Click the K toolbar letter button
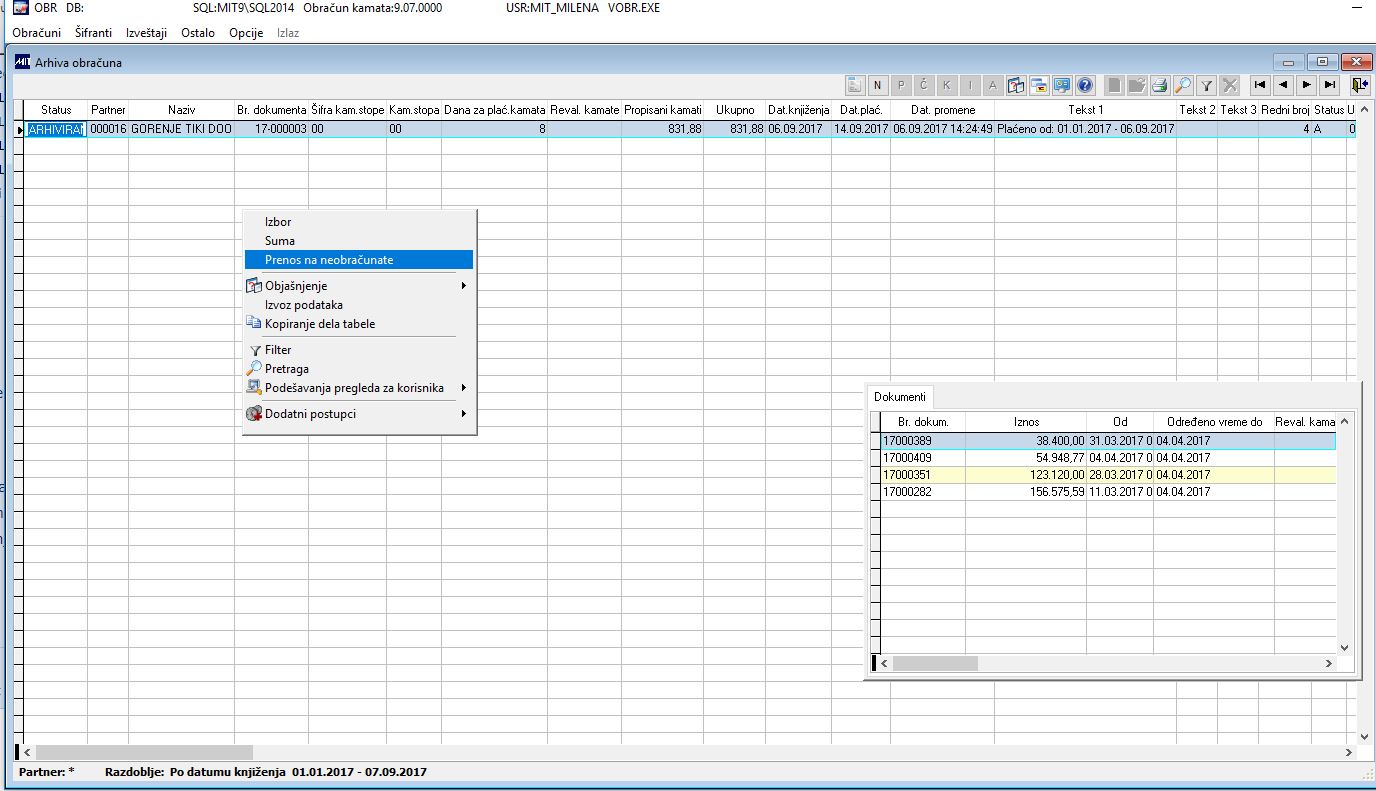 click(x=947, y=85)
